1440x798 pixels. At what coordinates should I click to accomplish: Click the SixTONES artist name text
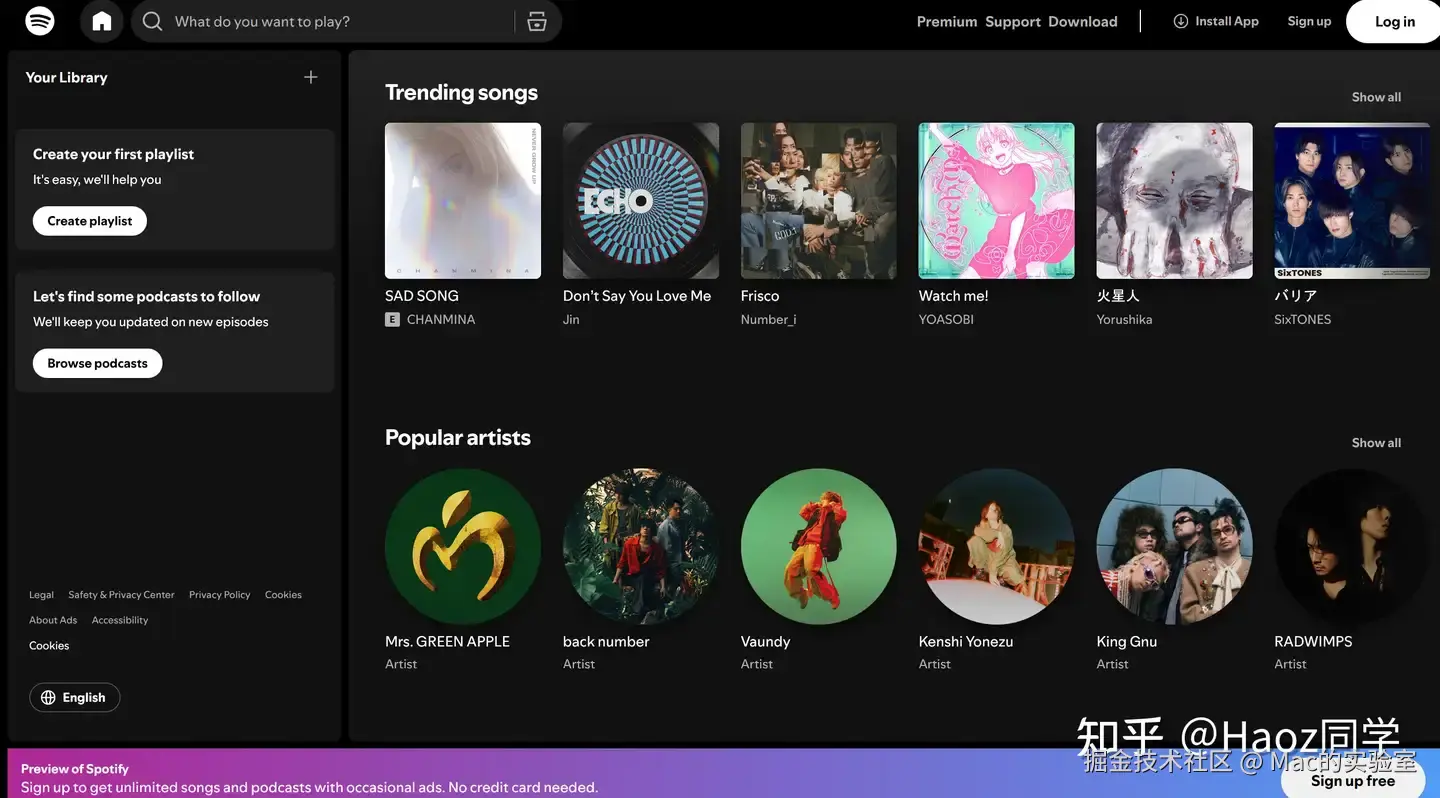1303,320
